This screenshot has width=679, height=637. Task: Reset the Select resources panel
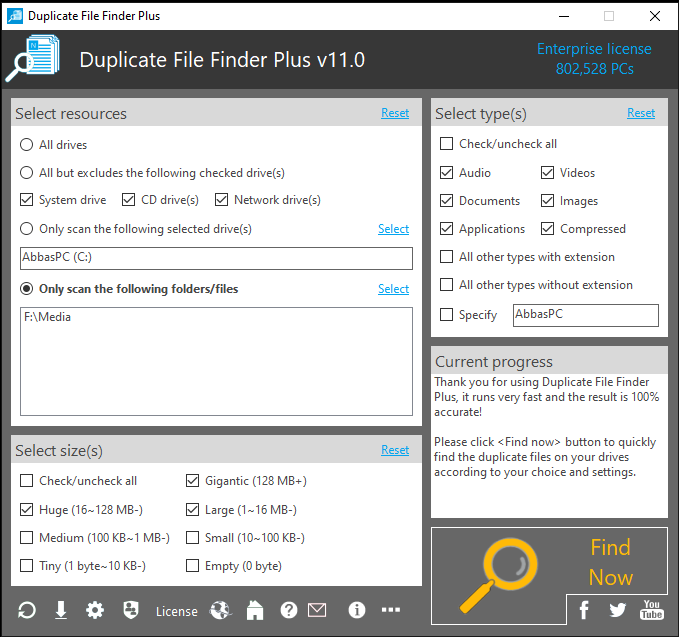pyautogui.click(x=395, y=113)
